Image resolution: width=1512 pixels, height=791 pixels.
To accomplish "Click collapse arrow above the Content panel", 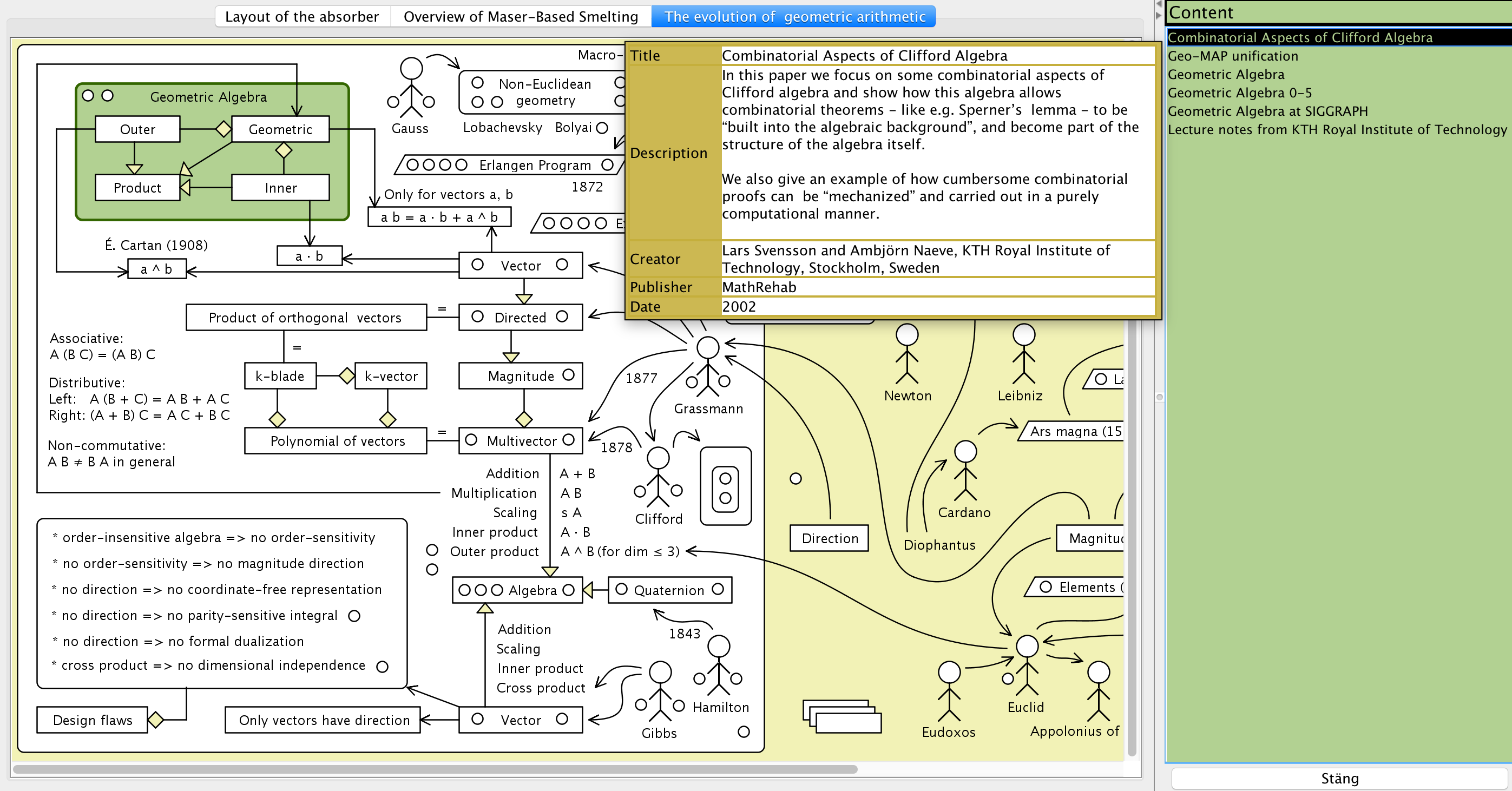I will pyautogui.click(x=1159, y=5).
